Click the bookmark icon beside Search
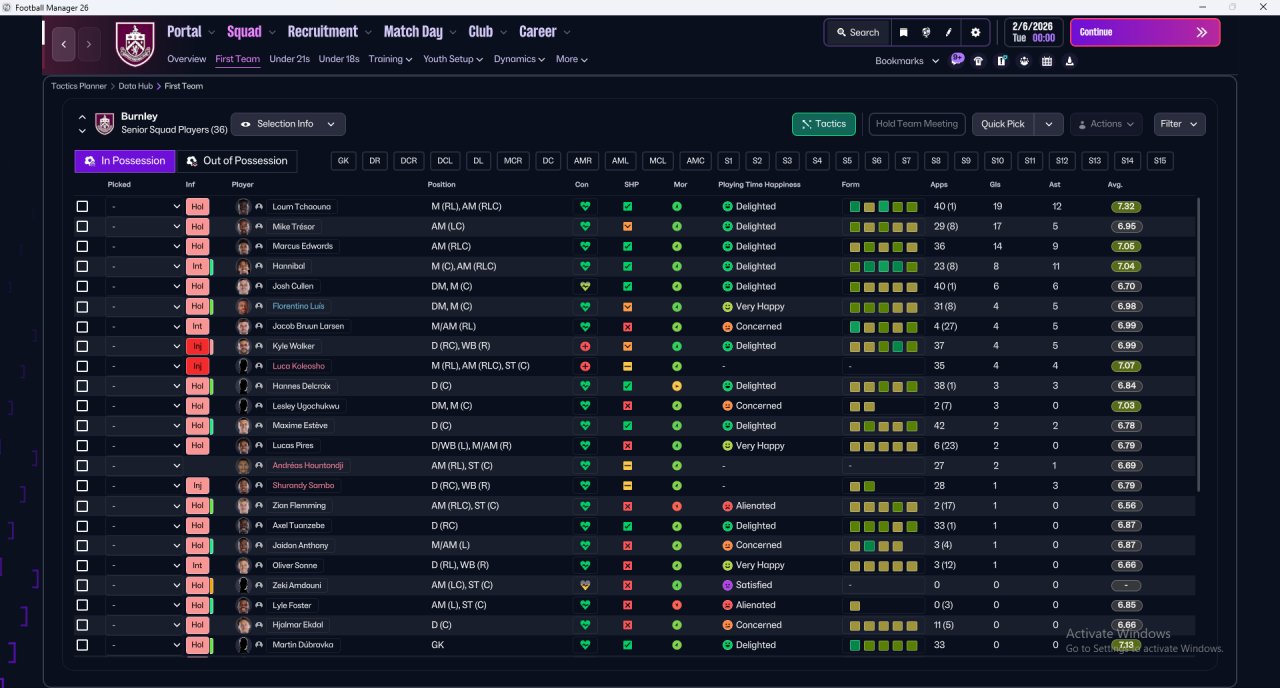Viewport: 1280px width, 688px height. (x=904, y=32)
